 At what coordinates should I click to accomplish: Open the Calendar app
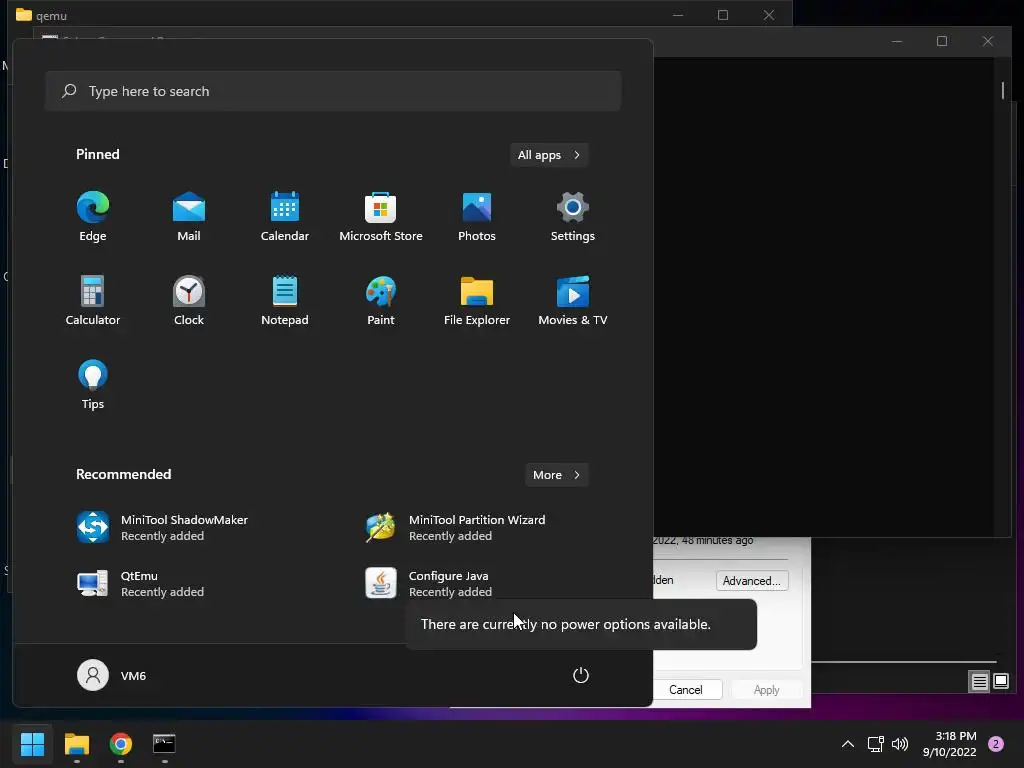click(285, 217)
